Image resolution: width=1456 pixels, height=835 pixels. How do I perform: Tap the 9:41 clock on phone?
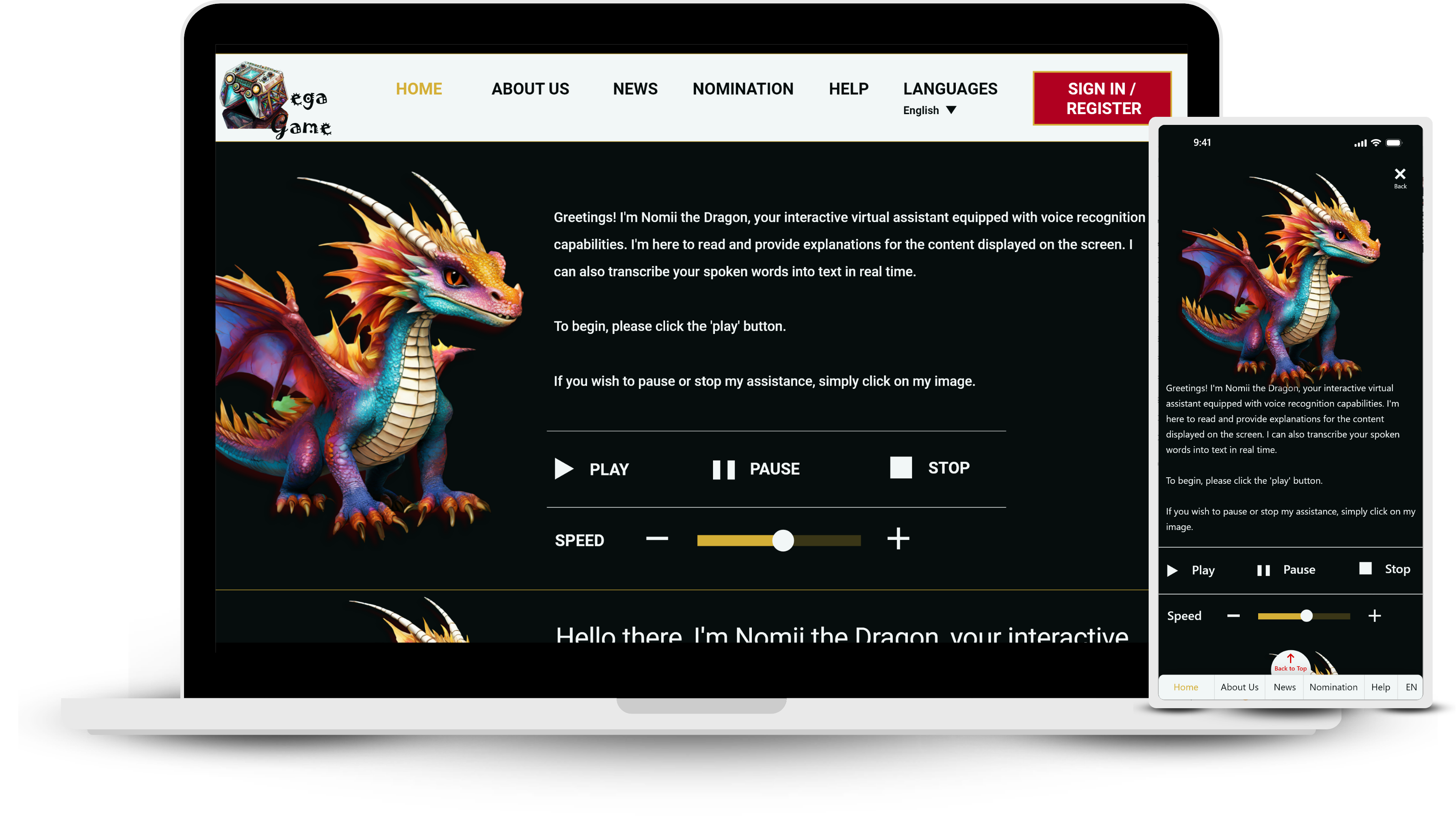[1202, 142]
